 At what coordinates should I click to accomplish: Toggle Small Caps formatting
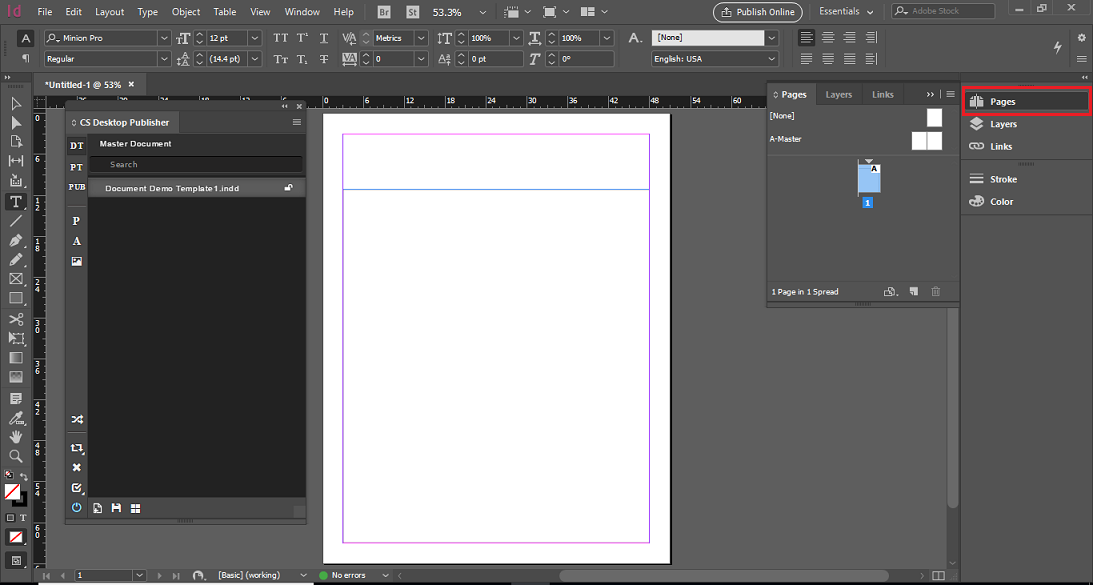coord(281,59)
